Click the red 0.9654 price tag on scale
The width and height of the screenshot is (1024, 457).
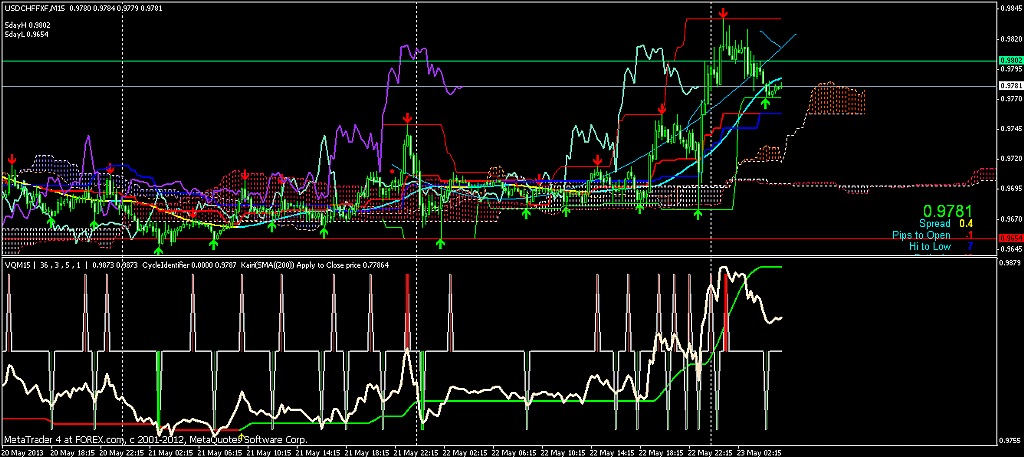coord(1010,239)
